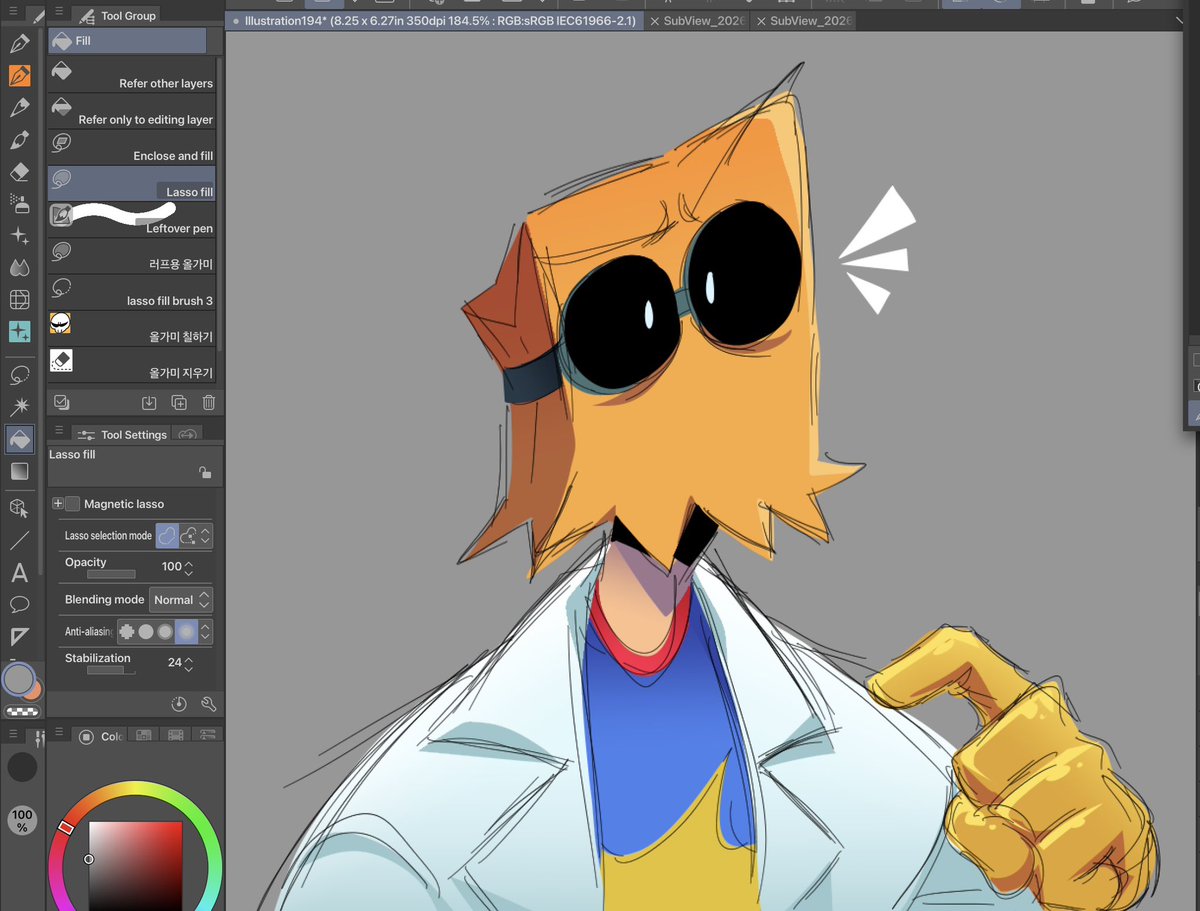Click the Stabilization slider bar
The height and width of the screenshot is (911, 1200).
coord(111,670)
